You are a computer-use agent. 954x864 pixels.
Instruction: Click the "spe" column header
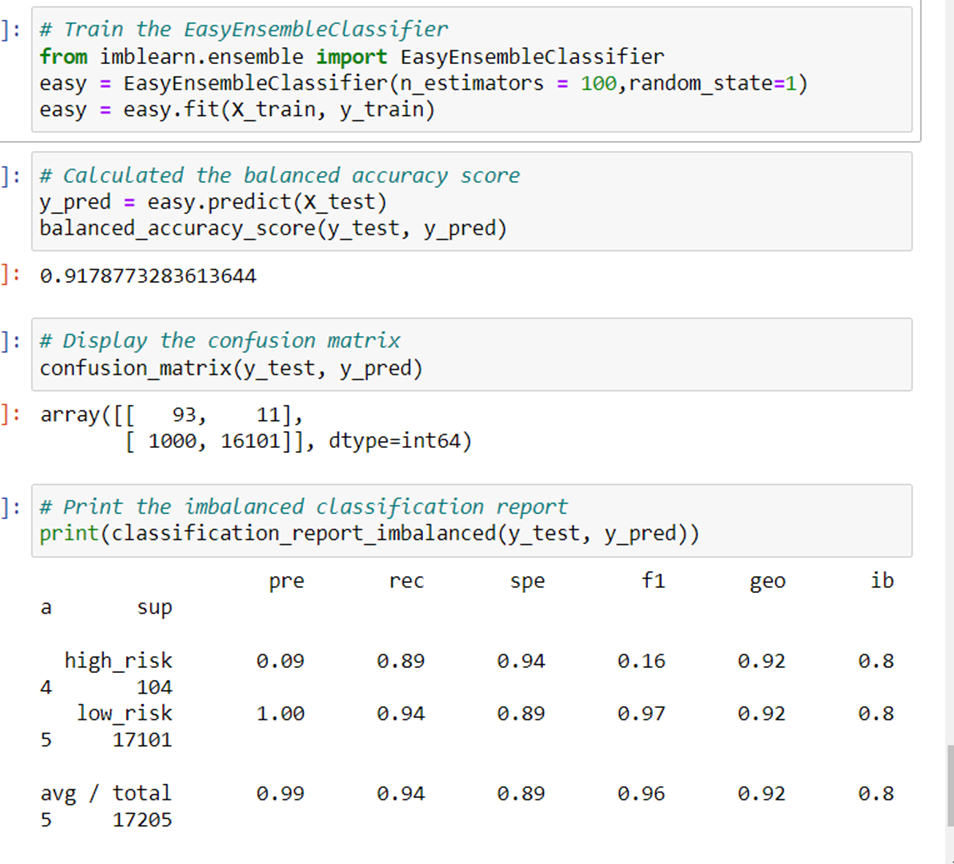click(527, 582)
